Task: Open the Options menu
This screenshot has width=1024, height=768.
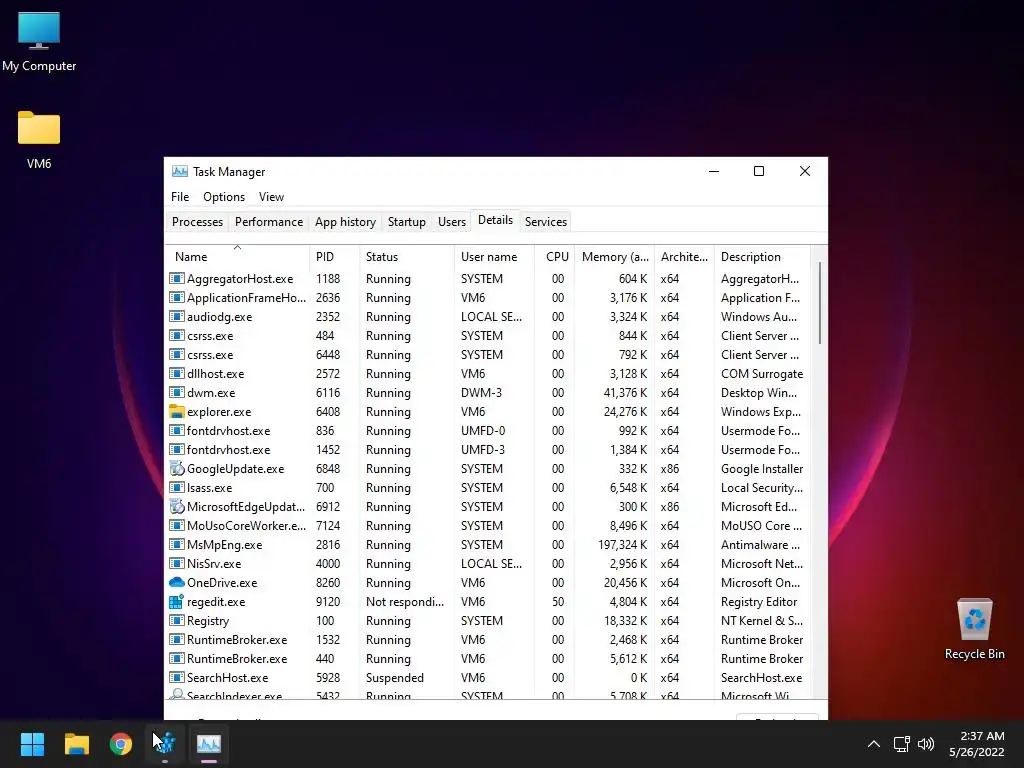Action: point(224,197)
